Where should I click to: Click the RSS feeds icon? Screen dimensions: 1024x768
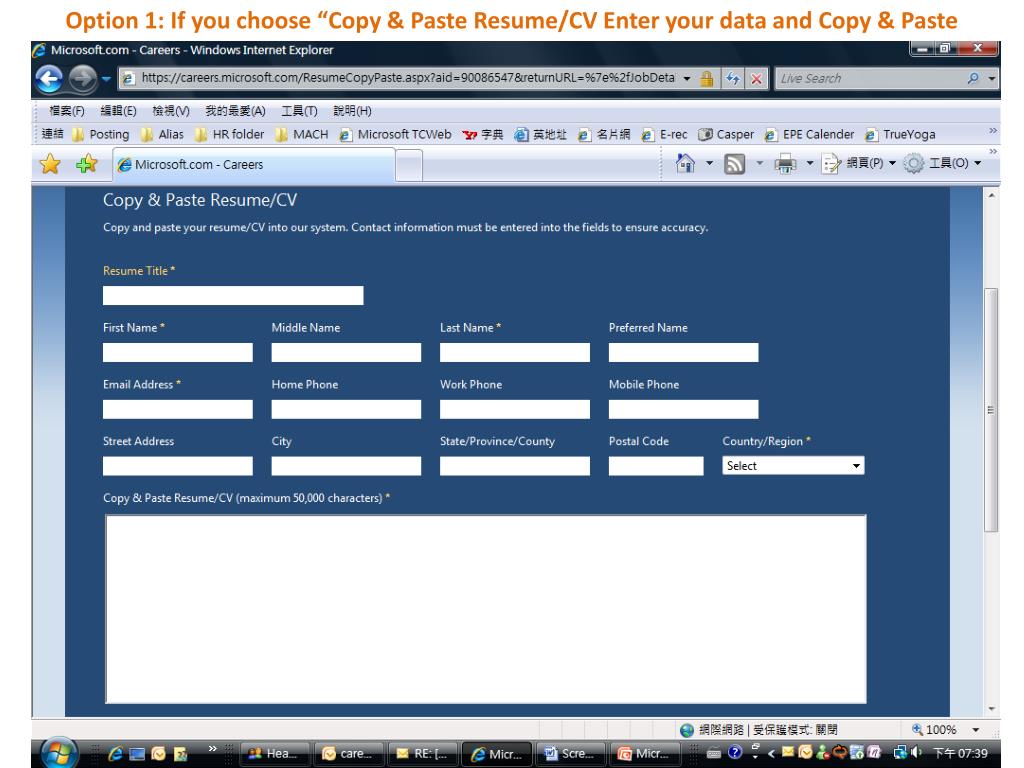tap(735, 164)
